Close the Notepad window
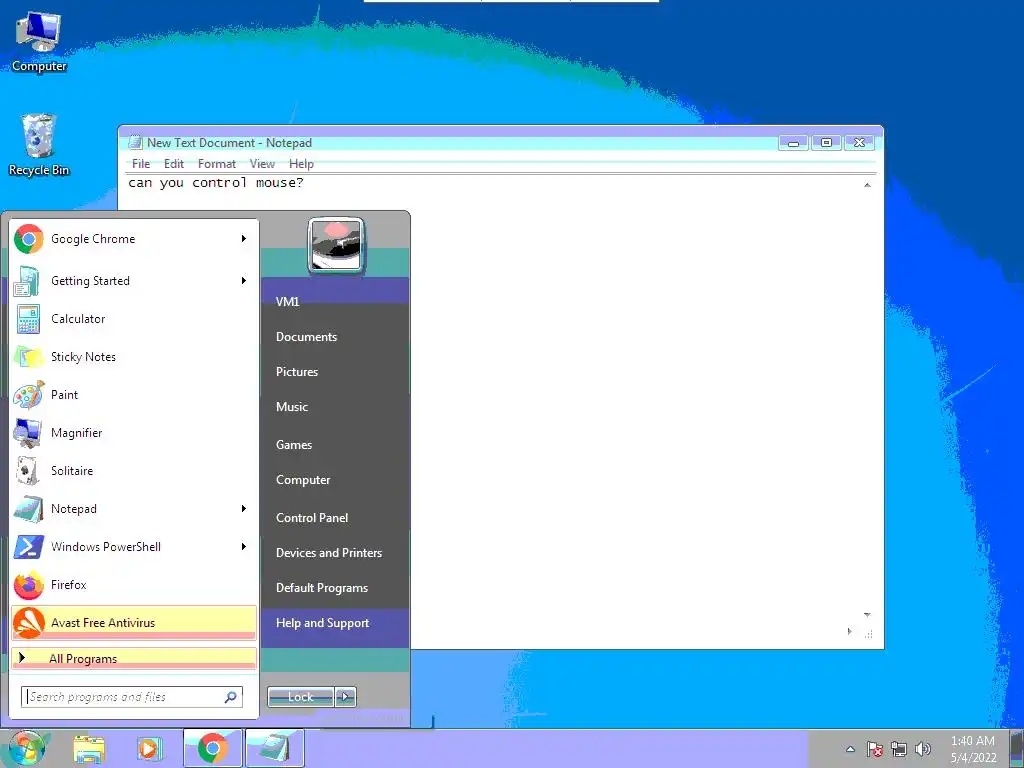1024x768 pixels. [859, 143]
